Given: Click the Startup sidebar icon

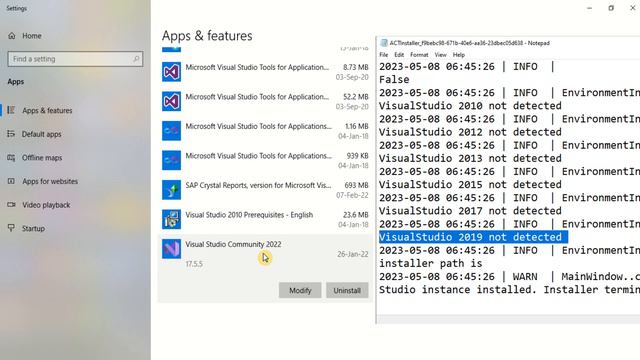Looking at the screenshot, I should (x=11, y=228).
